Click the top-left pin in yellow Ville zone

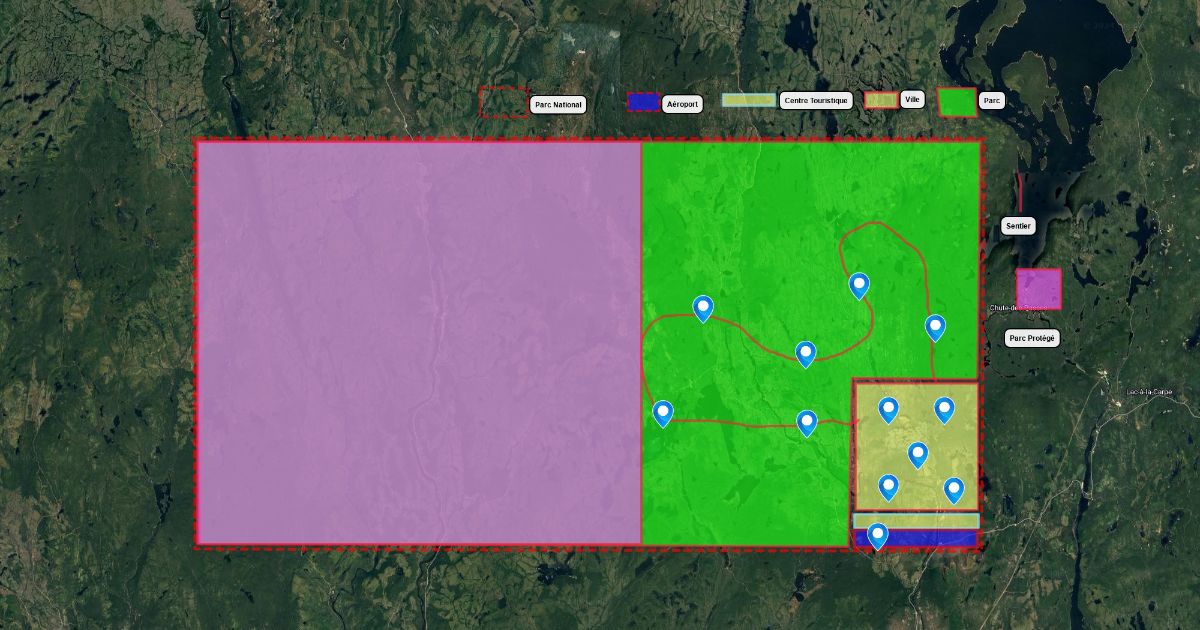[x=888, y=410]
